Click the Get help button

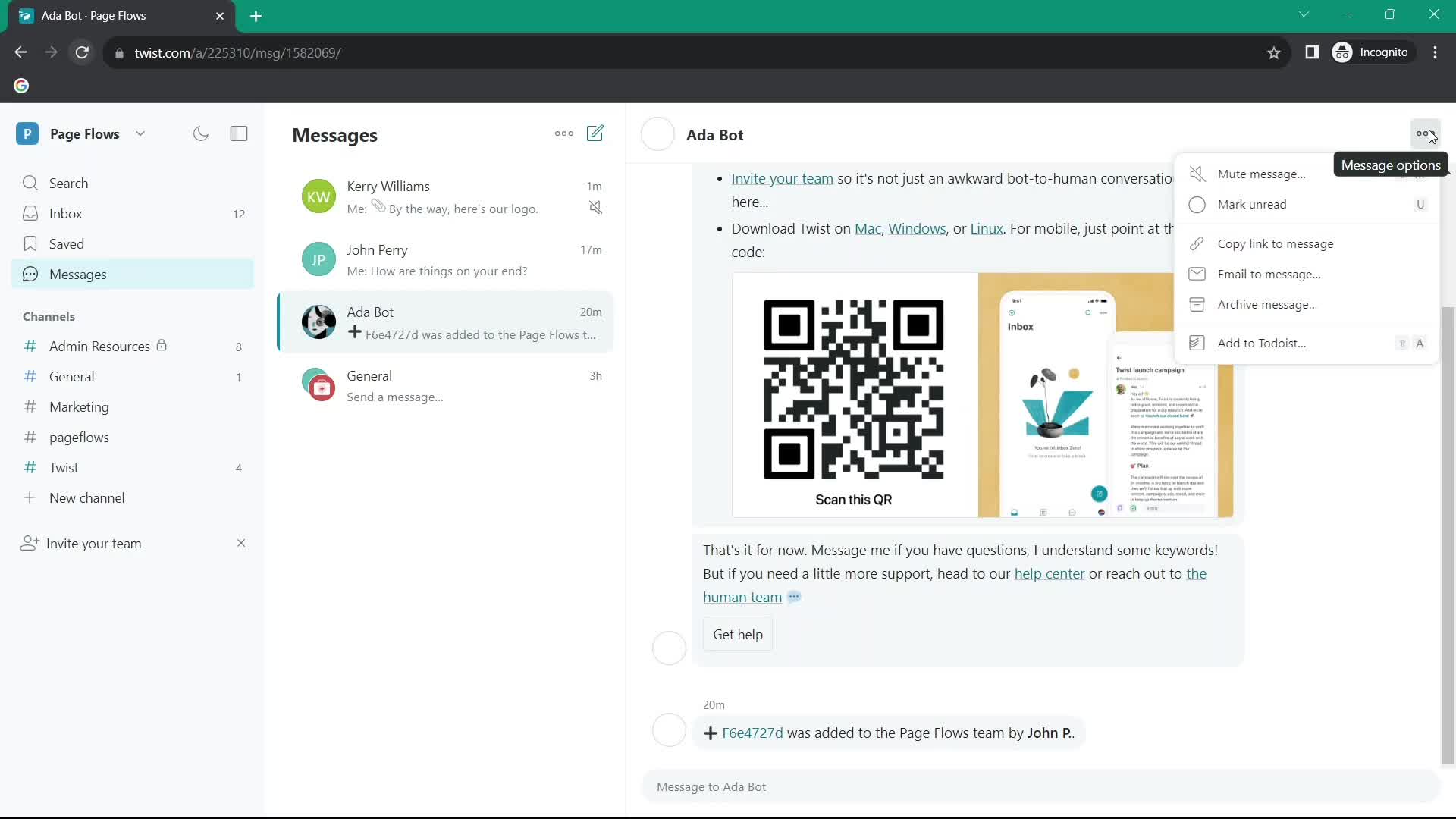tap(738, 634)
